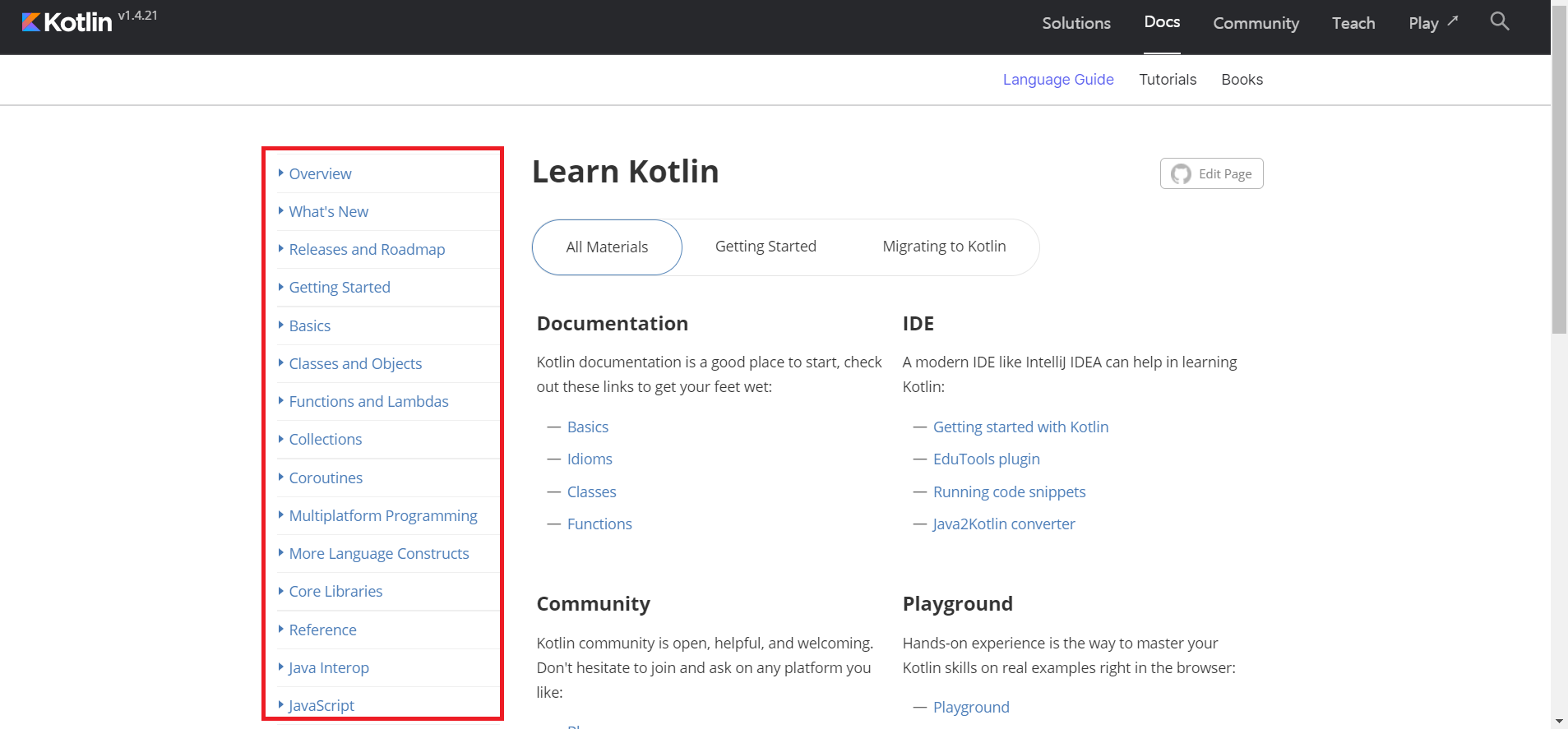1568x729 pixels.
Task: Expand the What's New sidebar arrow
Action: tap(281, 211)
